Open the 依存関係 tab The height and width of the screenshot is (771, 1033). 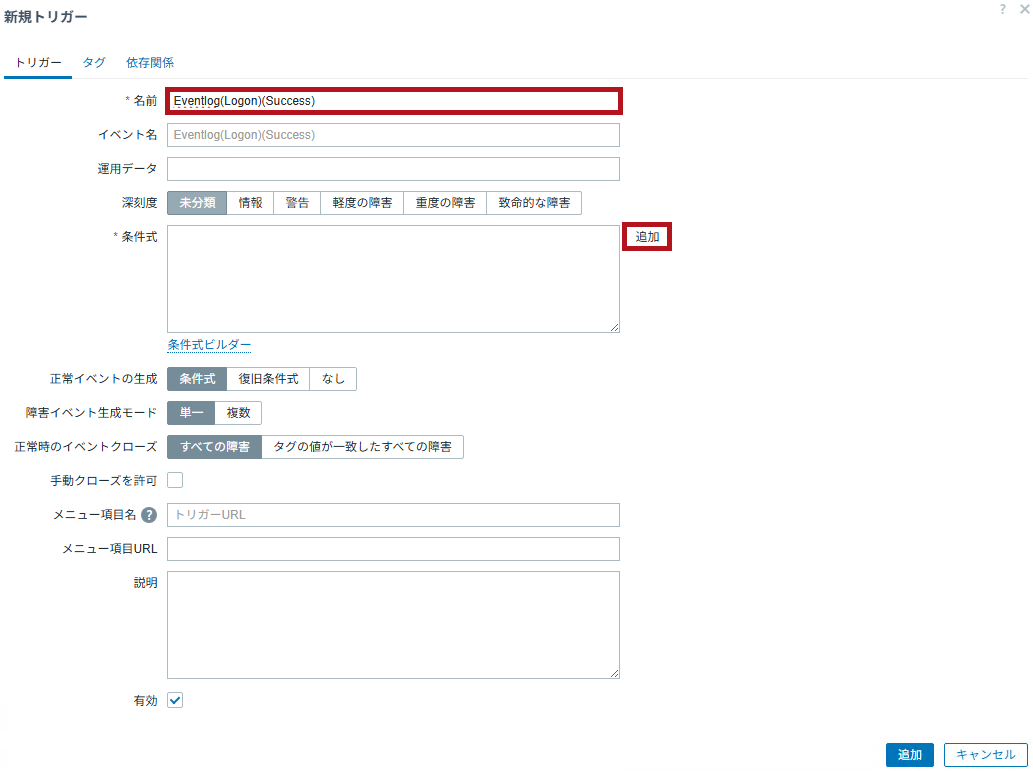click(x=150, y=62)
